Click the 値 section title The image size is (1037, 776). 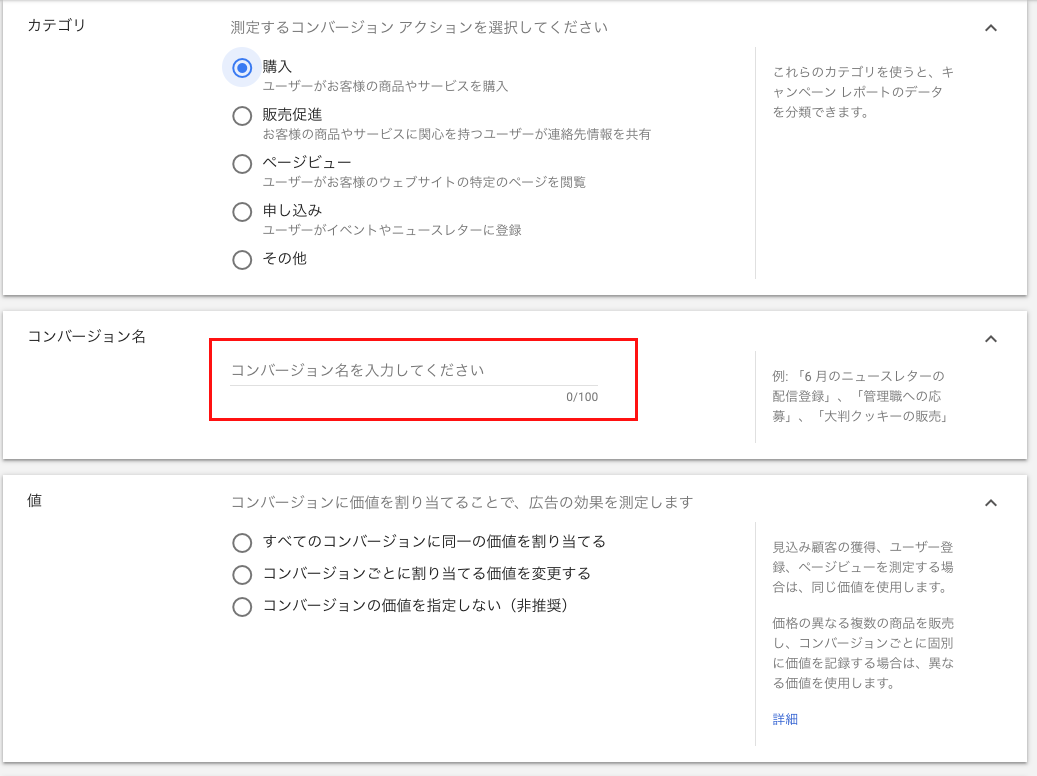34,501
